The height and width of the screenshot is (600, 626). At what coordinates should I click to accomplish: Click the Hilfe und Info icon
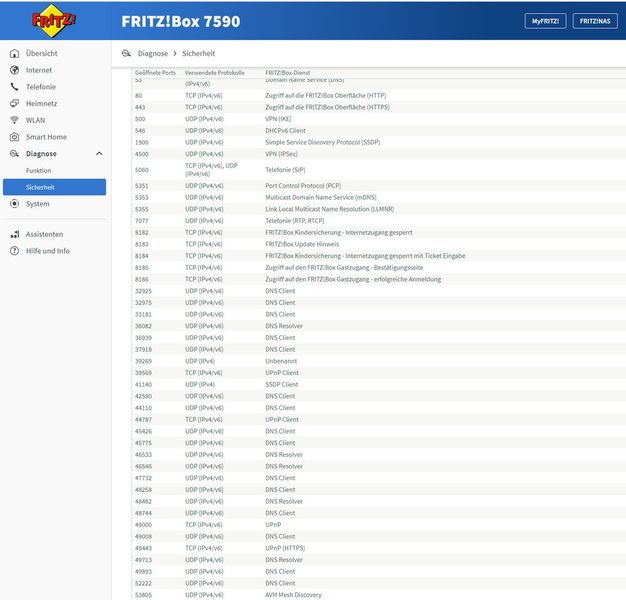pyautogui.click(x=14, y=251)
